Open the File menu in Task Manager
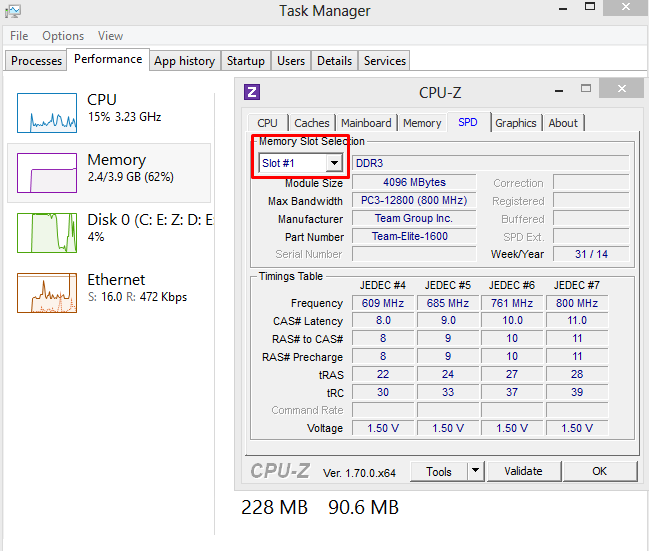The height and width of the screenshot is (551, 649). coord(19,36)
